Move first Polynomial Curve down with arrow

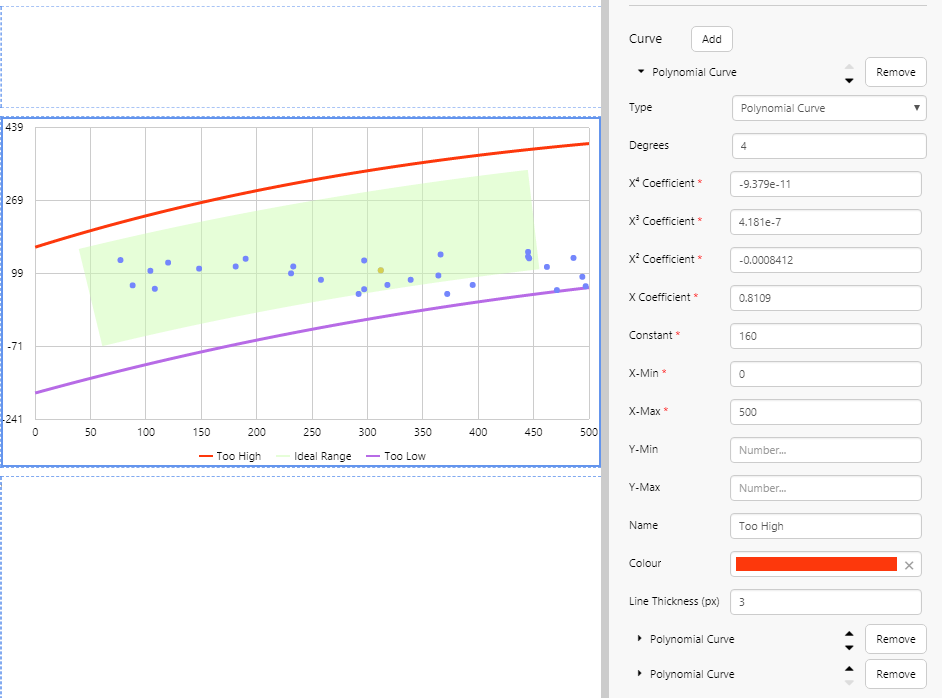[x=849, y=80]
